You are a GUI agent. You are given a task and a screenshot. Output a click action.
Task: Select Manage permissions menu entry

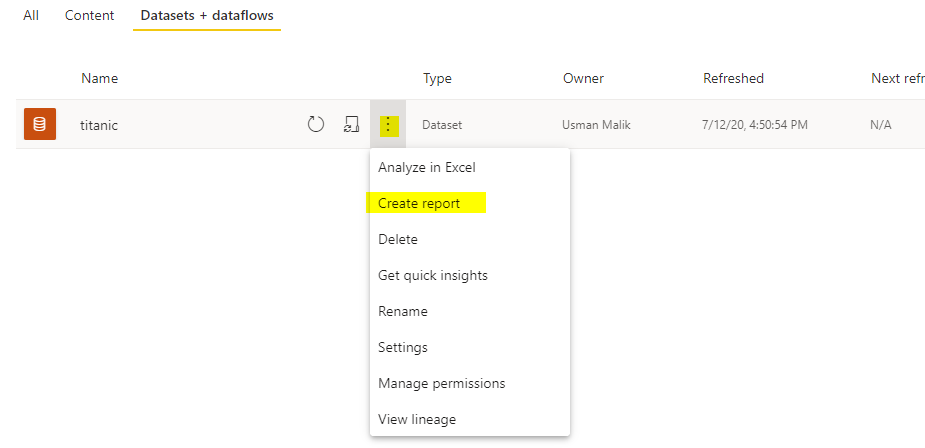point(441,383)
